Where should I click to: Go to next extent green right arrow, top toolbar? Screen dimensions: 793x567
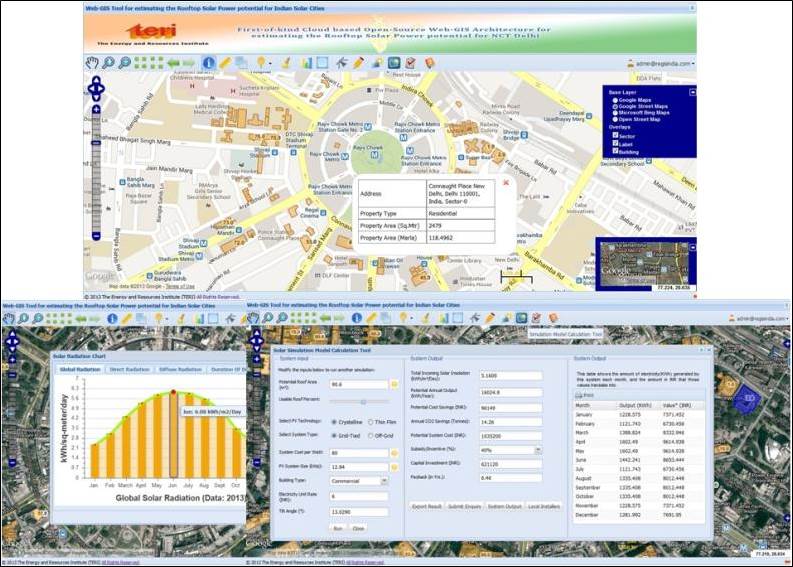(189, 63)
